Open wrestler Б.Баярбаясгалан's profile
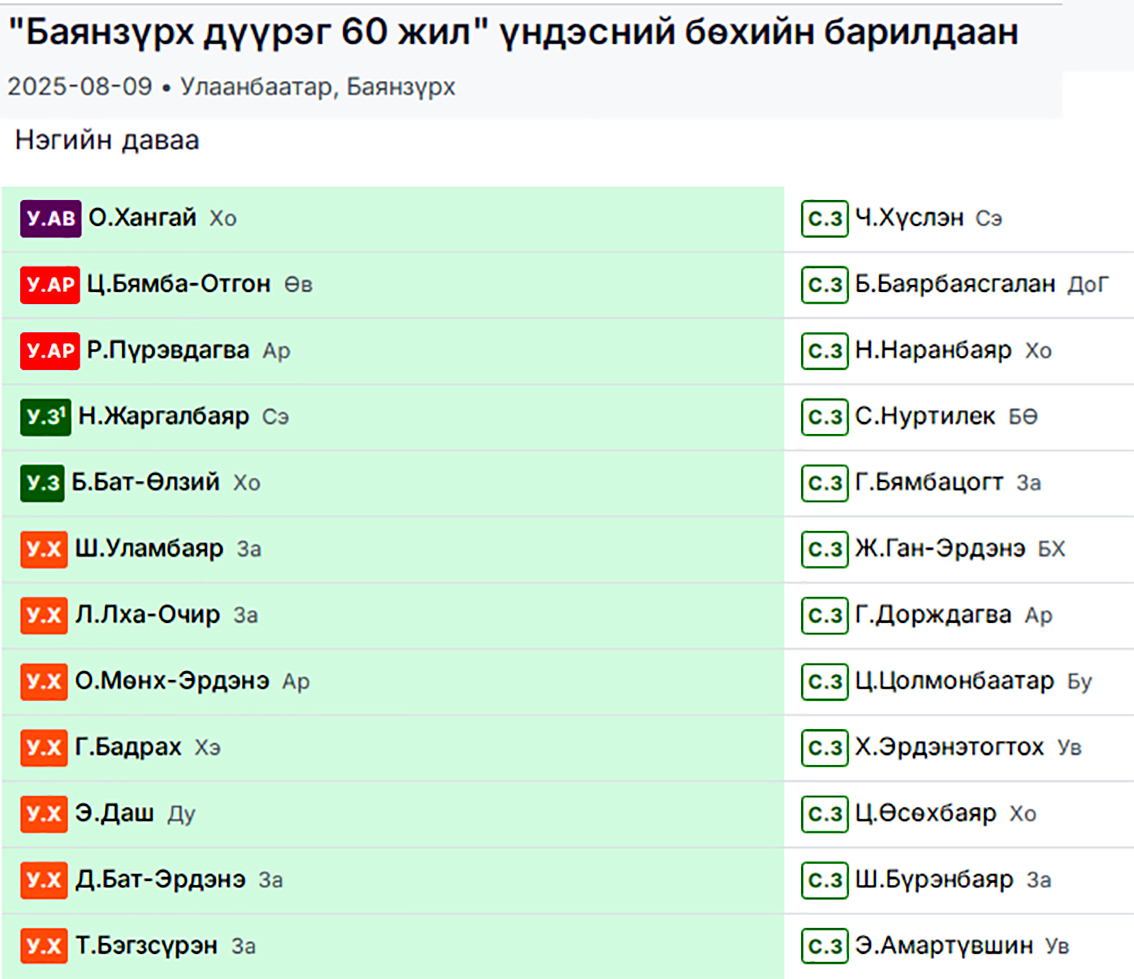The width and height of the screenshot is (1134, 979). click(x=955, y=285)
